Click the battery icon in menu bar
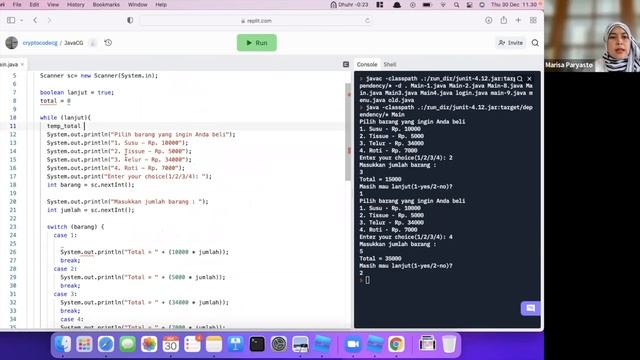Viewport: 640px width, 360px height. coord(427,4)
